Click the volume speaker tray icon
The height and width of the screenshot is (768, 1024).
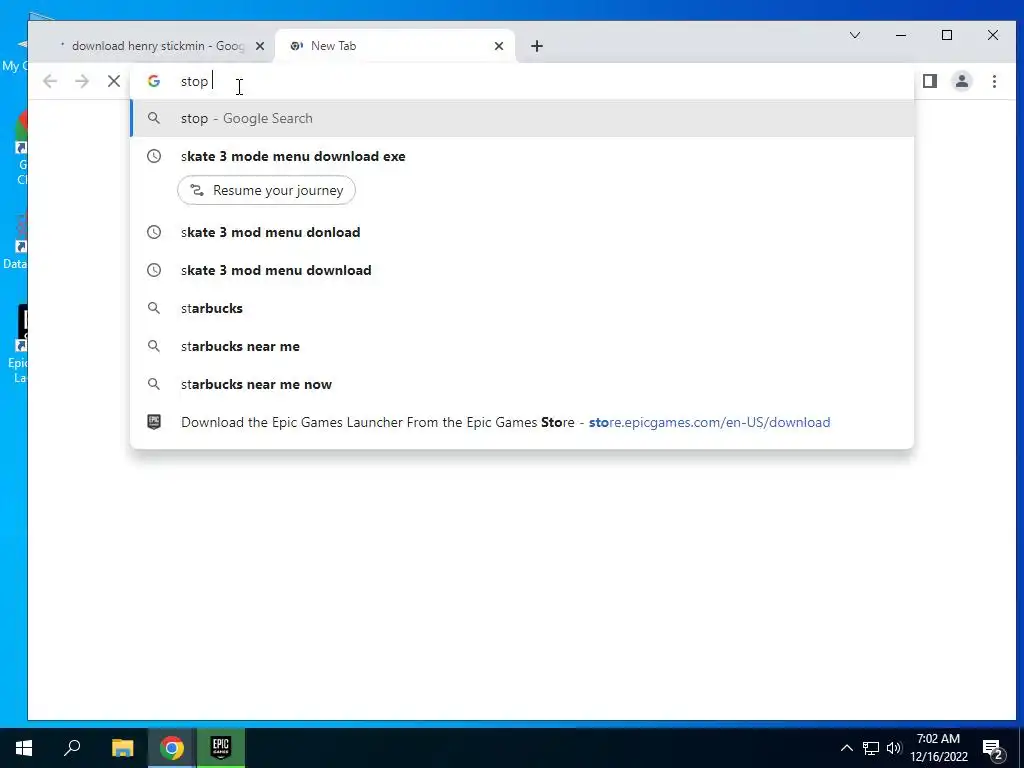pyautogui.click(x=894, y=748)
